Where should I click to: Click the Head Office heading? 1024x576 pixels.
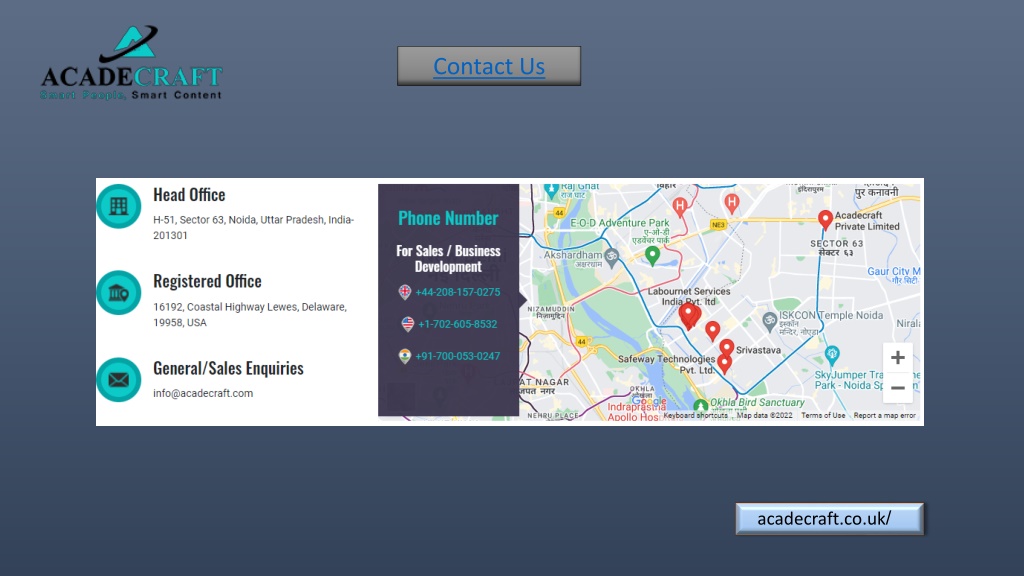(x=189, y=195)
